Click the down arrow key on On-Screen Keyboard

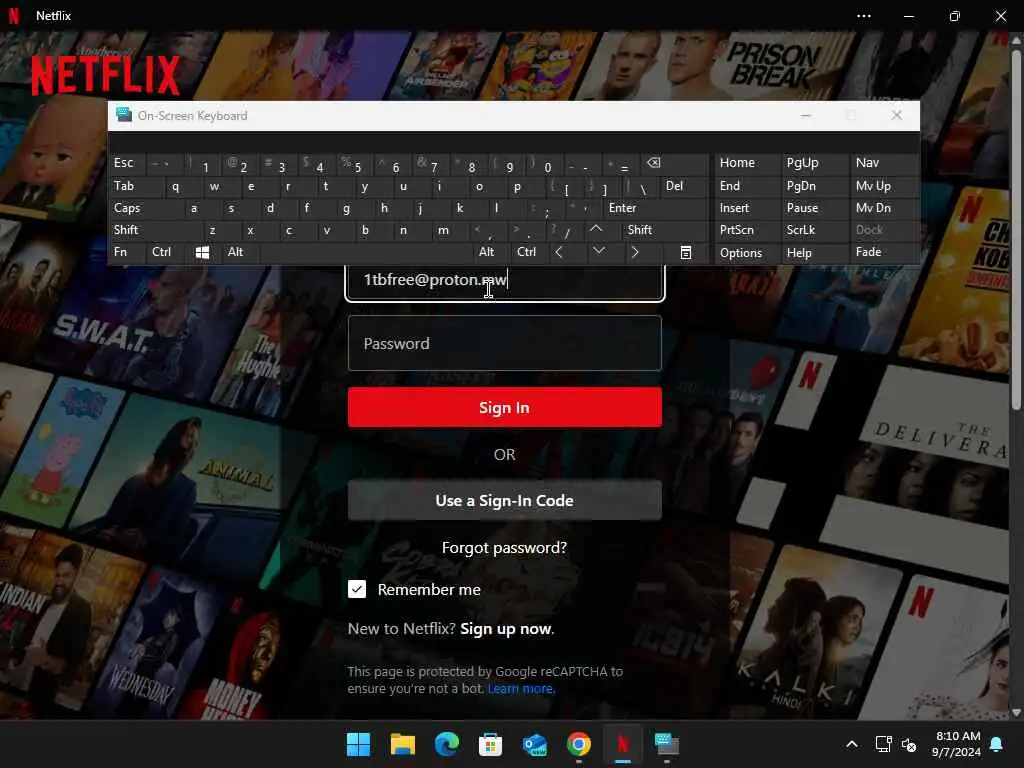pyautogui.click(x=598, y=253)
